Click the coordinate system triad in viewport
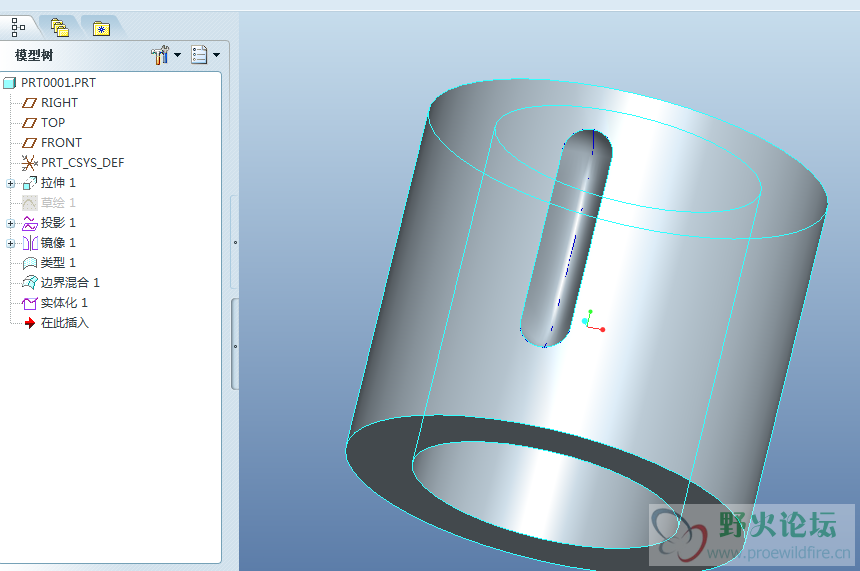860x571 pixels. click(x=593, y=321)
